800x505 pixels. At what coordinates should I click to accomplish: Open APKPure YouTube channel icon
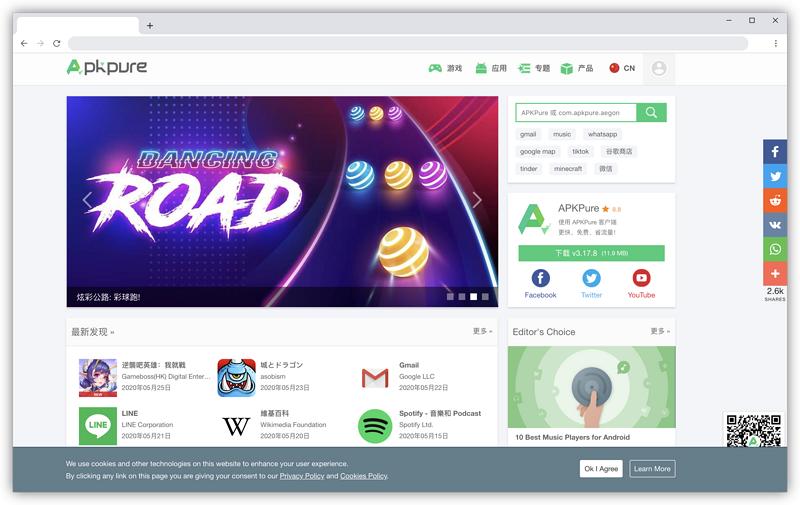click(x=641, y=278)
